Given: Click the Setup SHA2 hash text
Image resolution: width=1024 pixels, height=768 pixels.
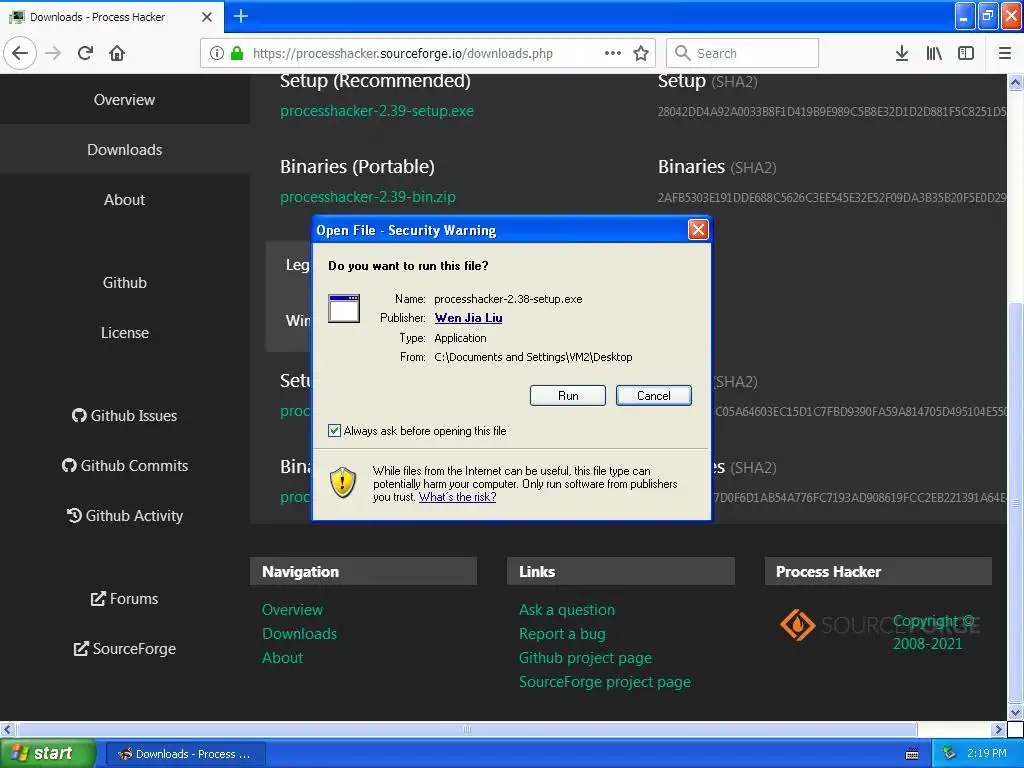Looking at the screenshot, I should [832, 112].
